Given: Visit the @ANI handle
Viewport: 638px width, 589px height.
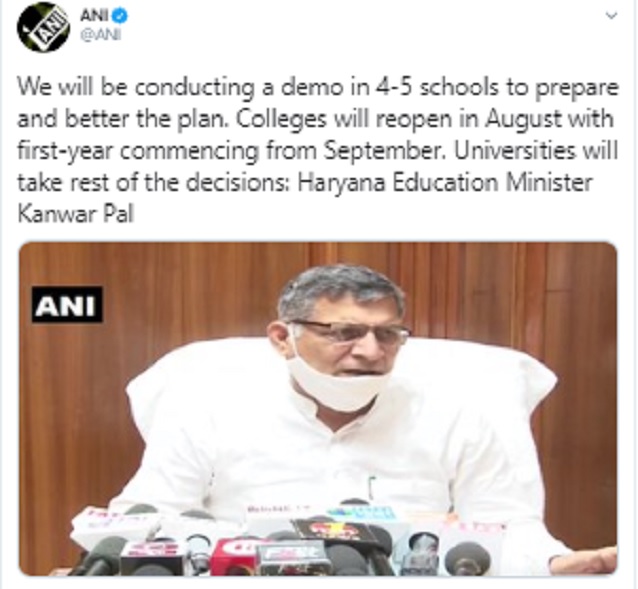Looking at the screenshot, I should click(x=100, y=35).
